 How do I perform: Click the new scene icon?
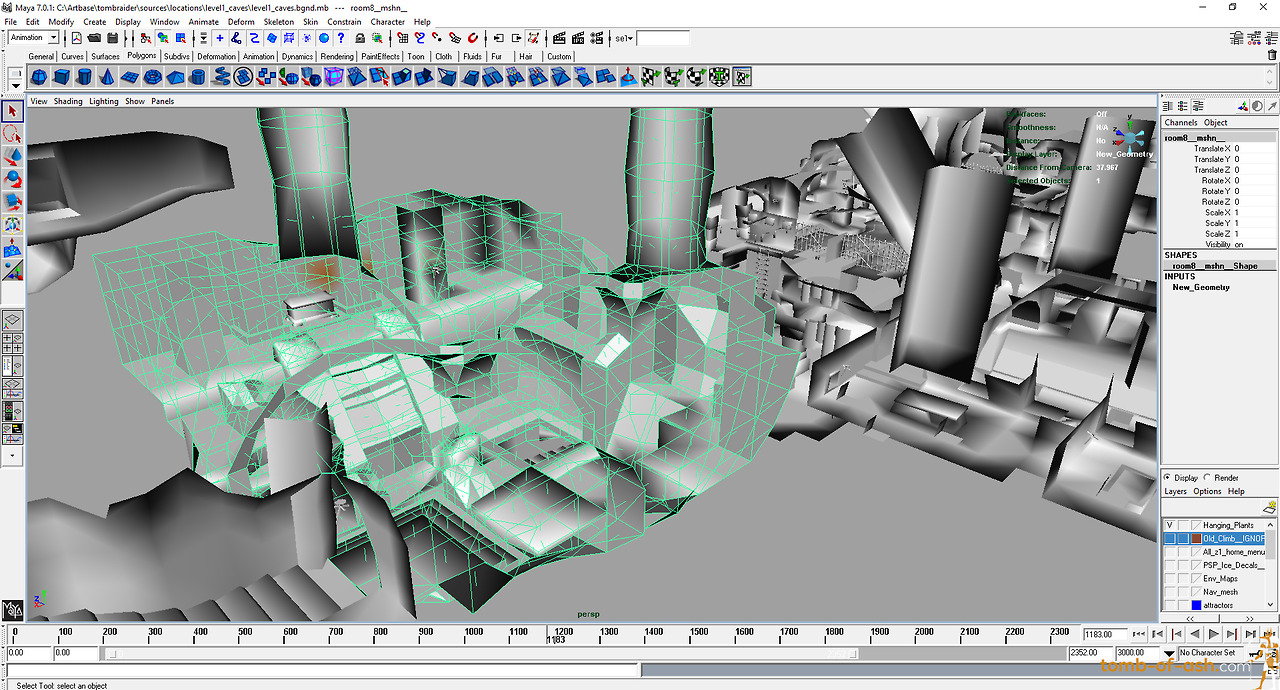pos(76,38)
